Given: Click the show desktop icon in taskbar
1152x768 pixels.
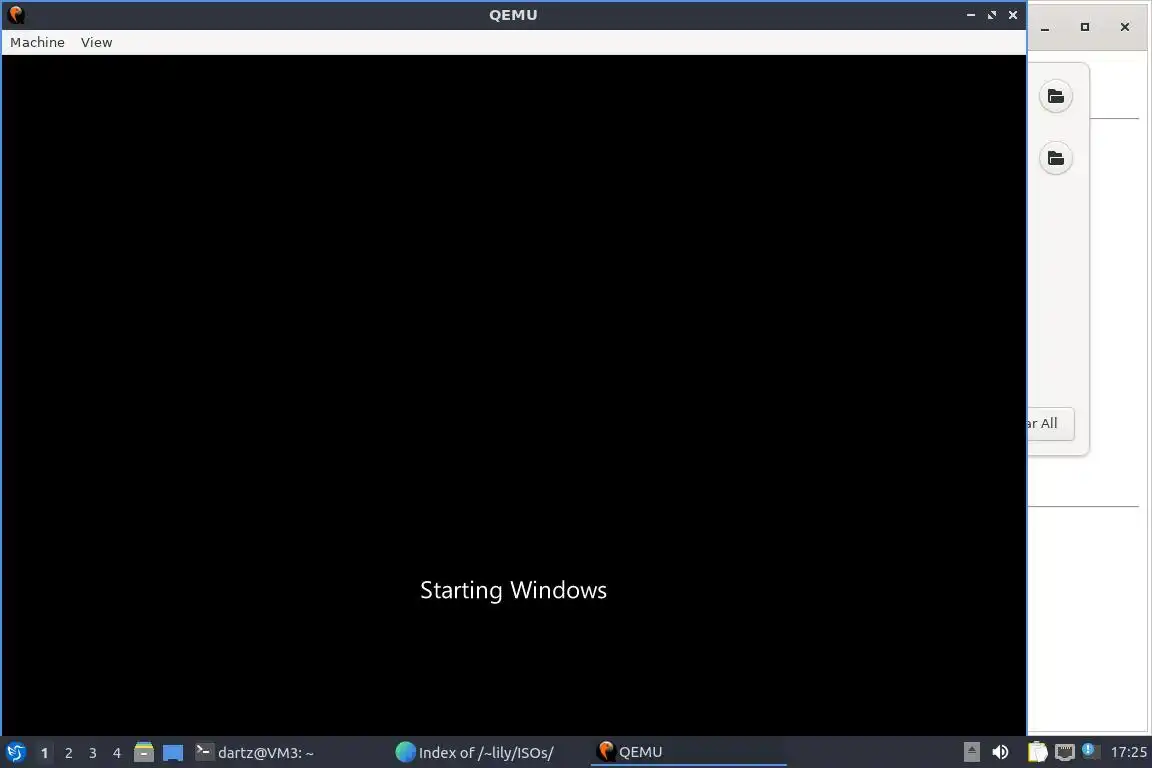Looking at the screenshot, I should pos(173,753).
